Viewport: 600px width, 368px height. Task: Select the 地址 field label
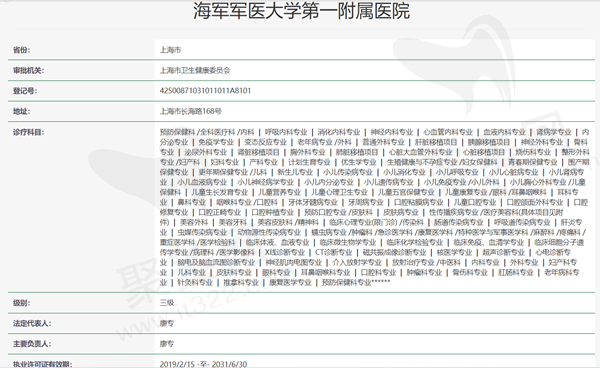21,111
